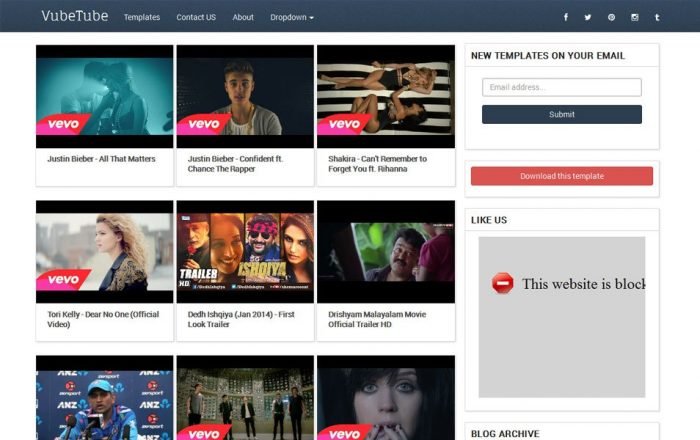The height and width of the screenshot is (440, 700).
Task: Click title 'Tori Kelly - Dear No One'
Action: 103,319
